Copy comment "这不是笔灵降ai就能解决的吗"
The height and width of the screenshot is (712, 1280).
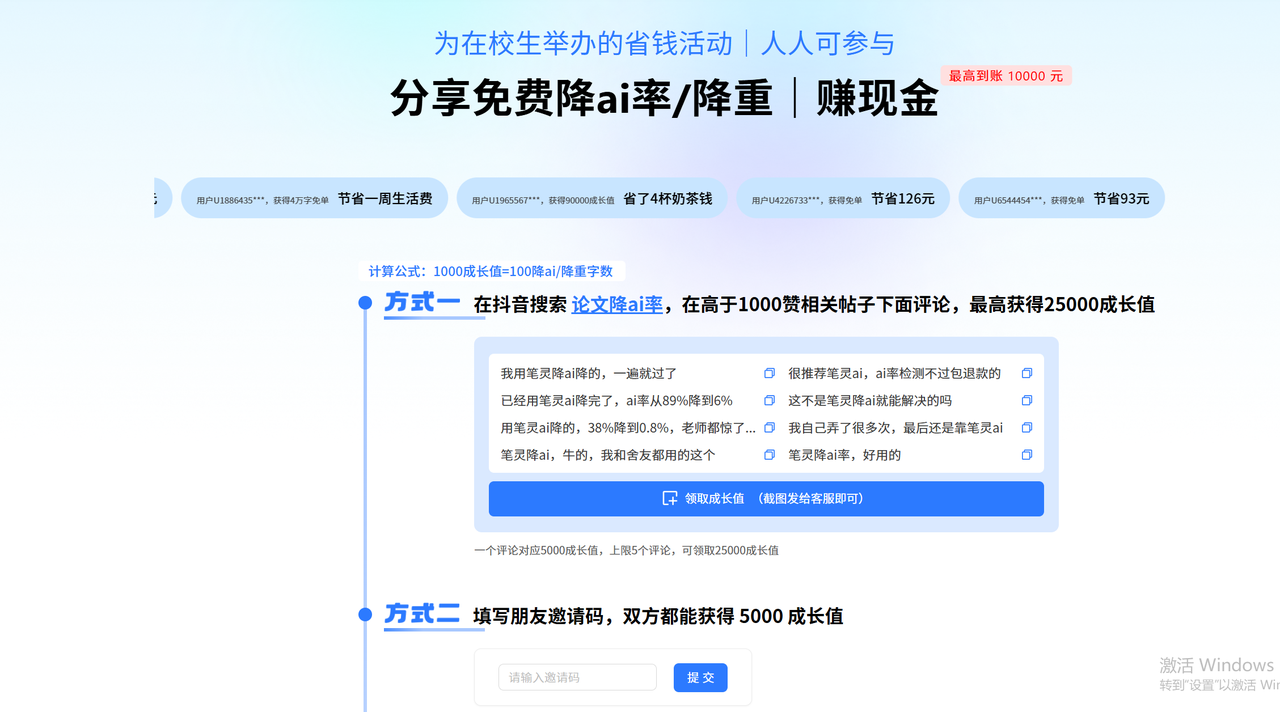pos(1026,400)
